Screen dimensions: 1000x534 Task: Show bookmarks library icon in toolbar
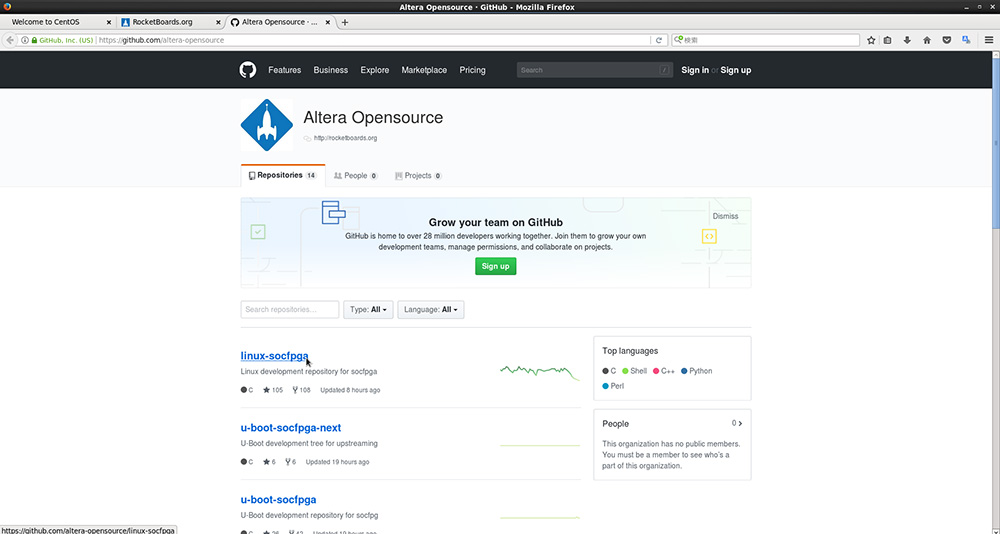point(887,40)
